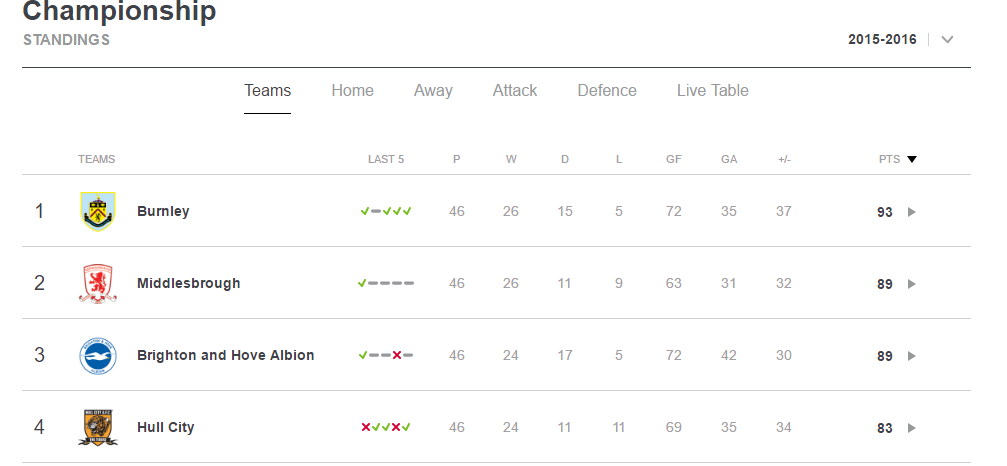1007x466 pixels.
Task: Click the Brighton and Hove Albion crest
Action: [x=98, y=356]
